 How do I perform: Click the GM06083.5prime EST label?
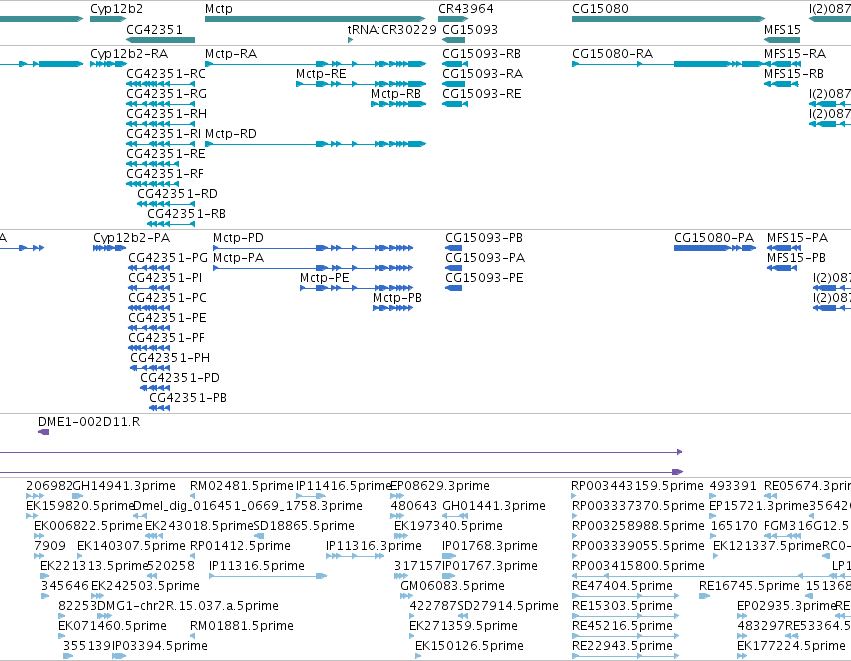[452, 586]
